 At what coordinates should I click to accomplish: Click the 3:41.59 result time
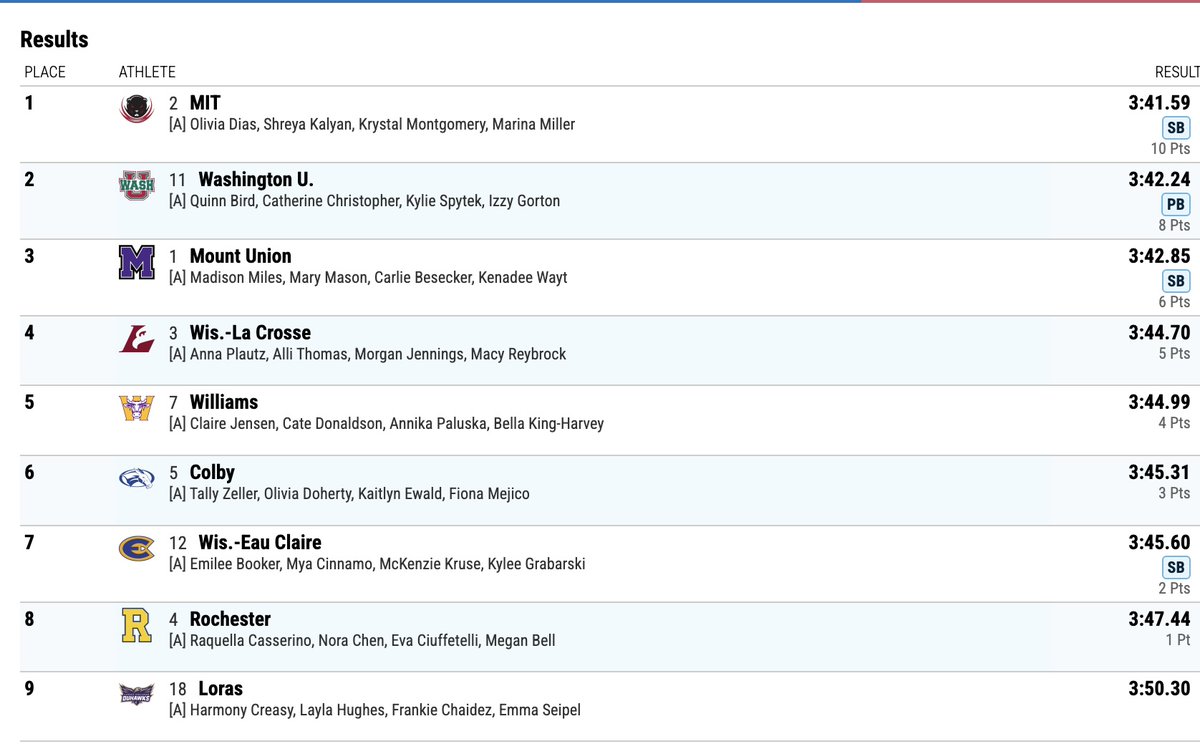(x=1159, y=102)
